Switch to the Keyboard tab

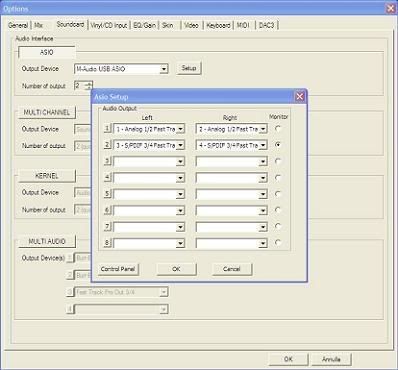coord(218,25)
